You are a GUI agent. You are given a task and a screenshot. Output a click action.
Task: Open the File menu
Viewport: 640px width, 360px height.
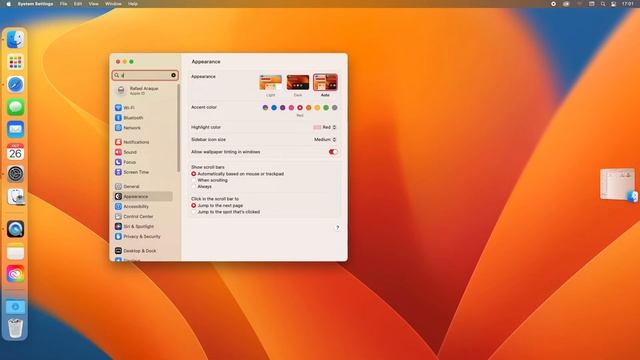[63, 4]
